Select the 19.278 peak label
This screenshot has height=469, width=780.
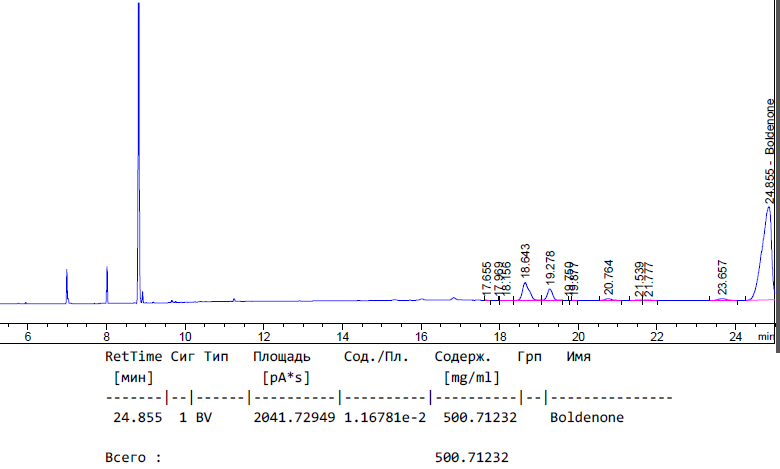(x=549, y=268)
